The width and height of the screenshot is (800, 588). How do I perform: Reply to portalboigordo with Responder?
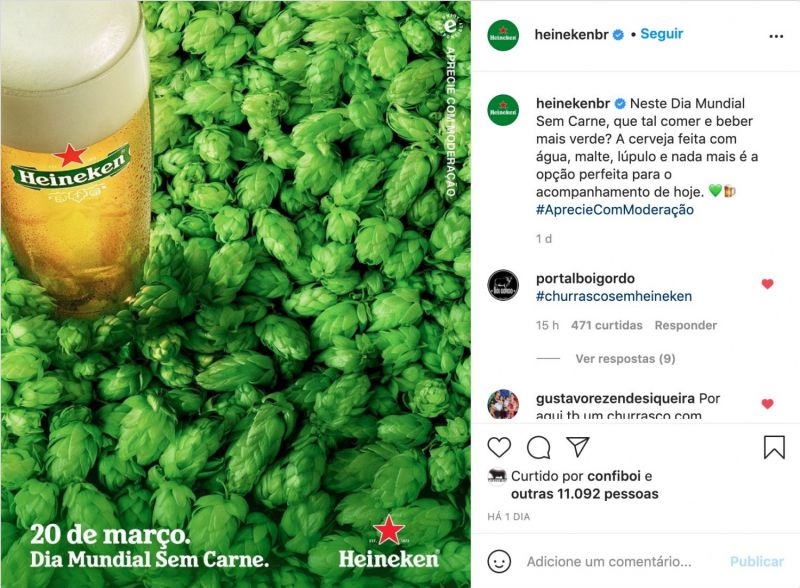click(x=685, y=325)
